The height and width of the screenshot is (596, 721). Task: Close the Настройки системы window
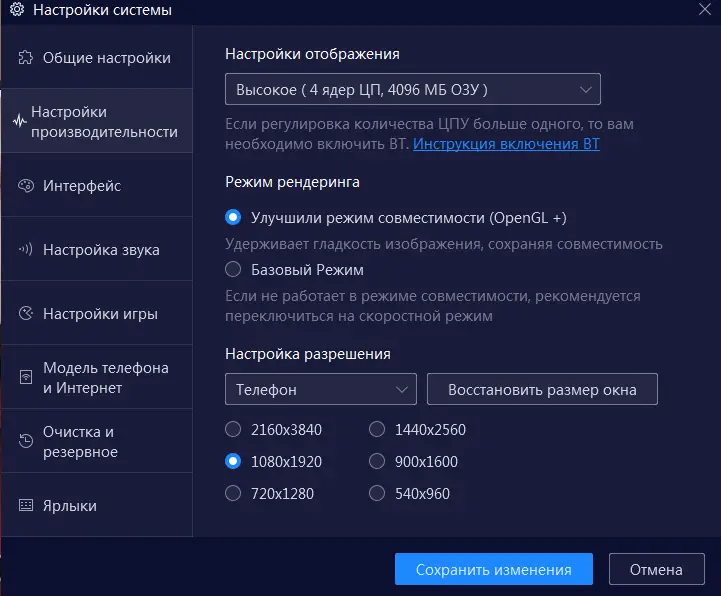click(704, 9)
